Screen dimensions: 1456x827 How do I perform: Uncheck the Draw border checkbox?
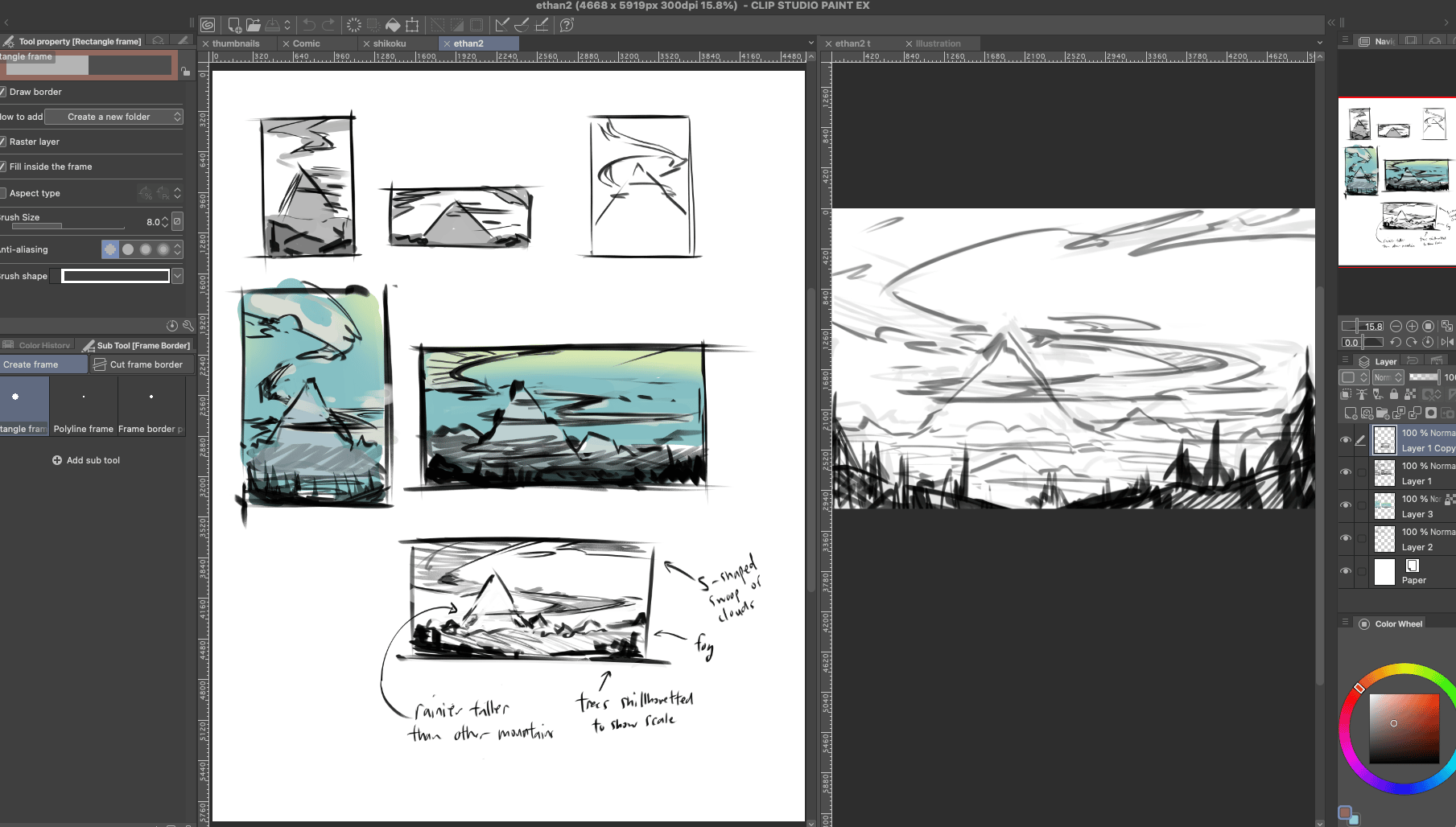pos(3,92)
